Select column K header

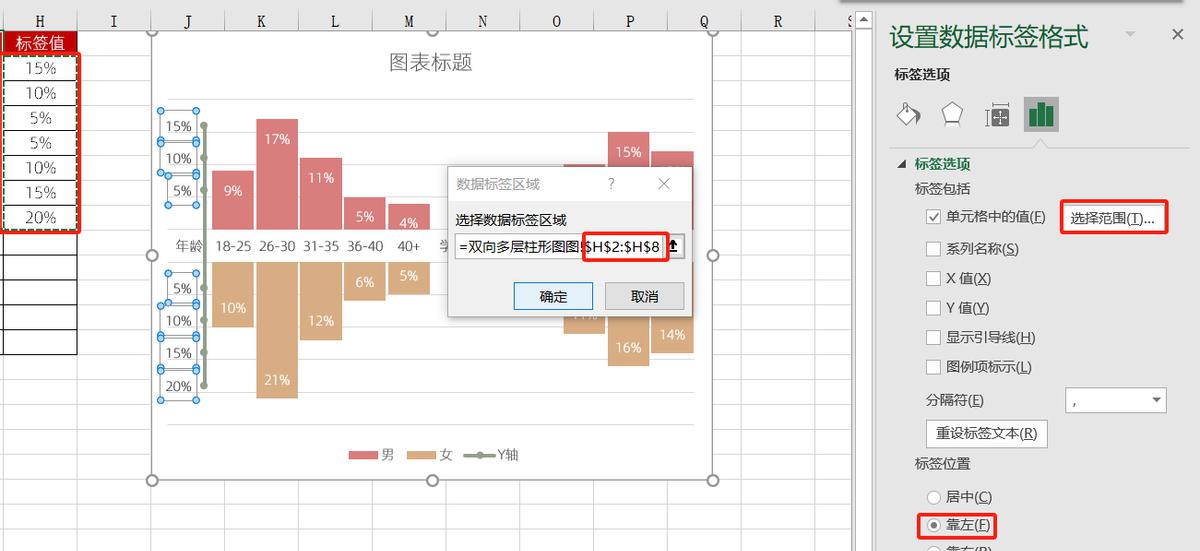coord(261,21)
